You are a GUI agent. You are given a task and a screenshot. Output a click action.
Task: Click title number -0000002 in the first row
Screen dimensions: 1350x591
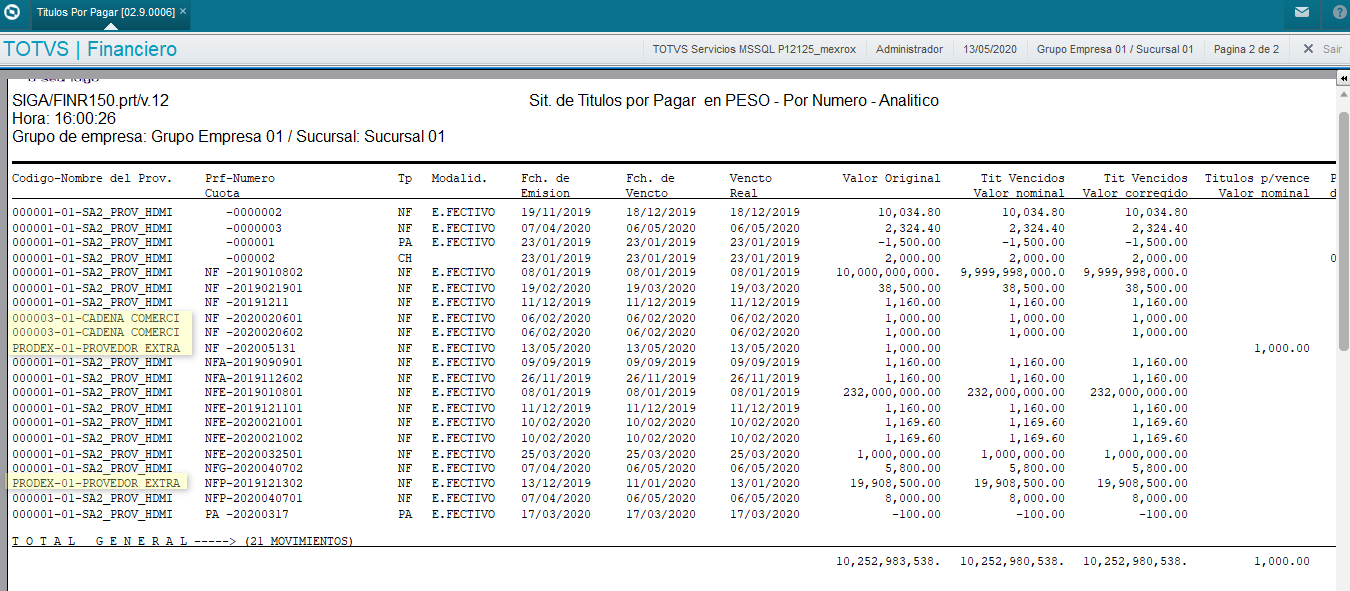tap(254, 212)
